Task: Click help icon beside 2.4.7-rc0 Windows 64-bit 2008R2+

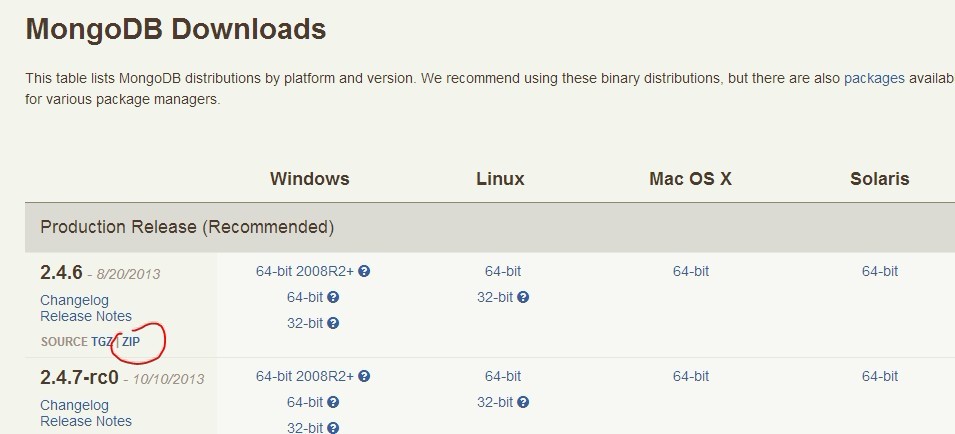Action: [364, 376]
